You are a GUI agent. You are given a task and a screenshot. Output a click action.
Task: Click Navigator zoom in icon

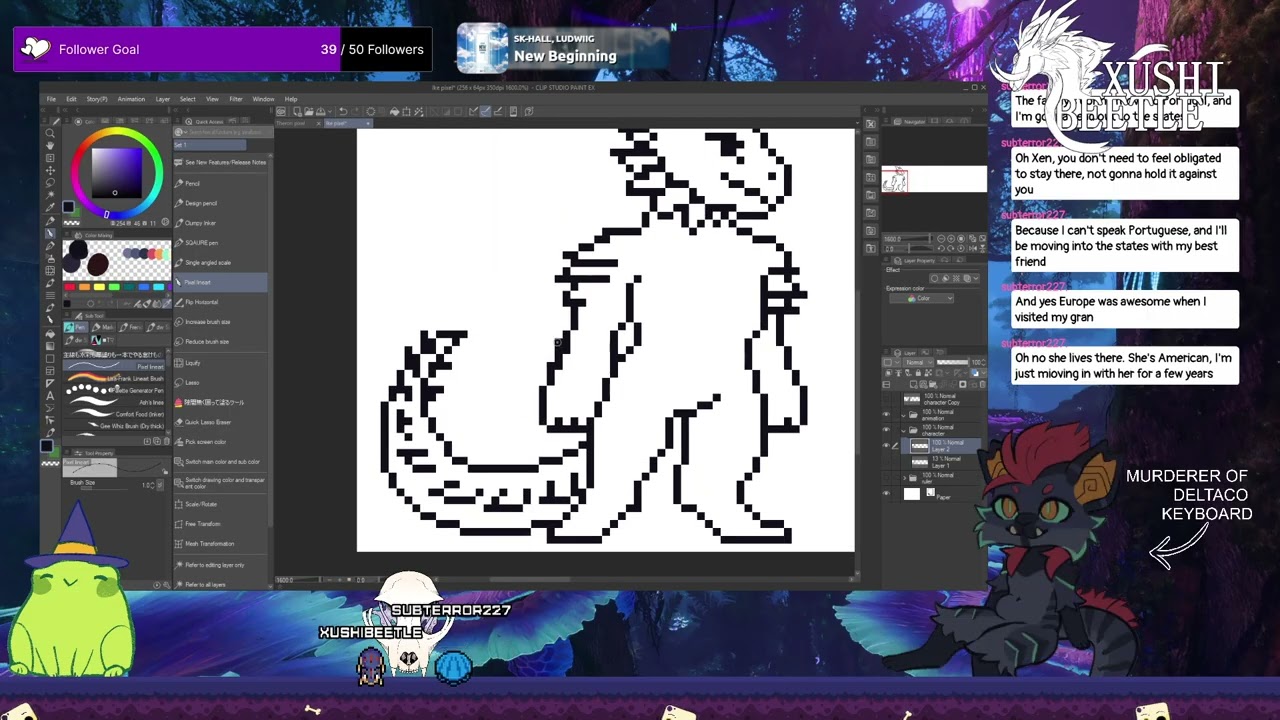(x=951, y=239)
